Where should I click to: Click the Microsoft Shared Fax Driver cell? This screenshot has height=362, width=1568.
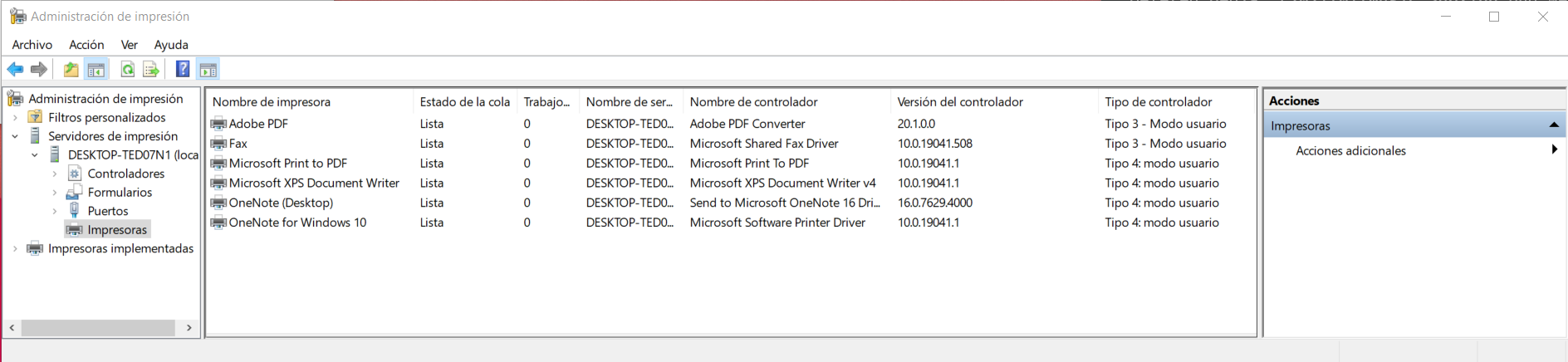[764, 144]
